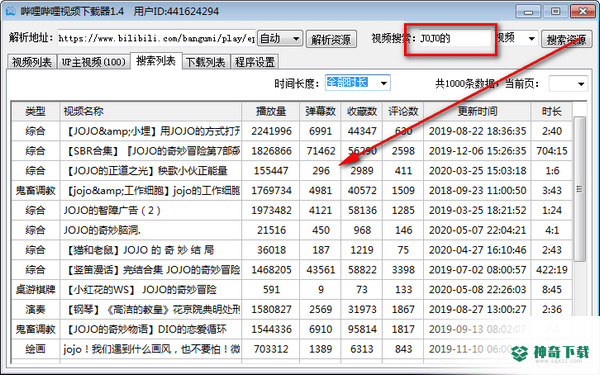
Task: Click play count 1826866 cell
Action: click(x=271, y=151)
